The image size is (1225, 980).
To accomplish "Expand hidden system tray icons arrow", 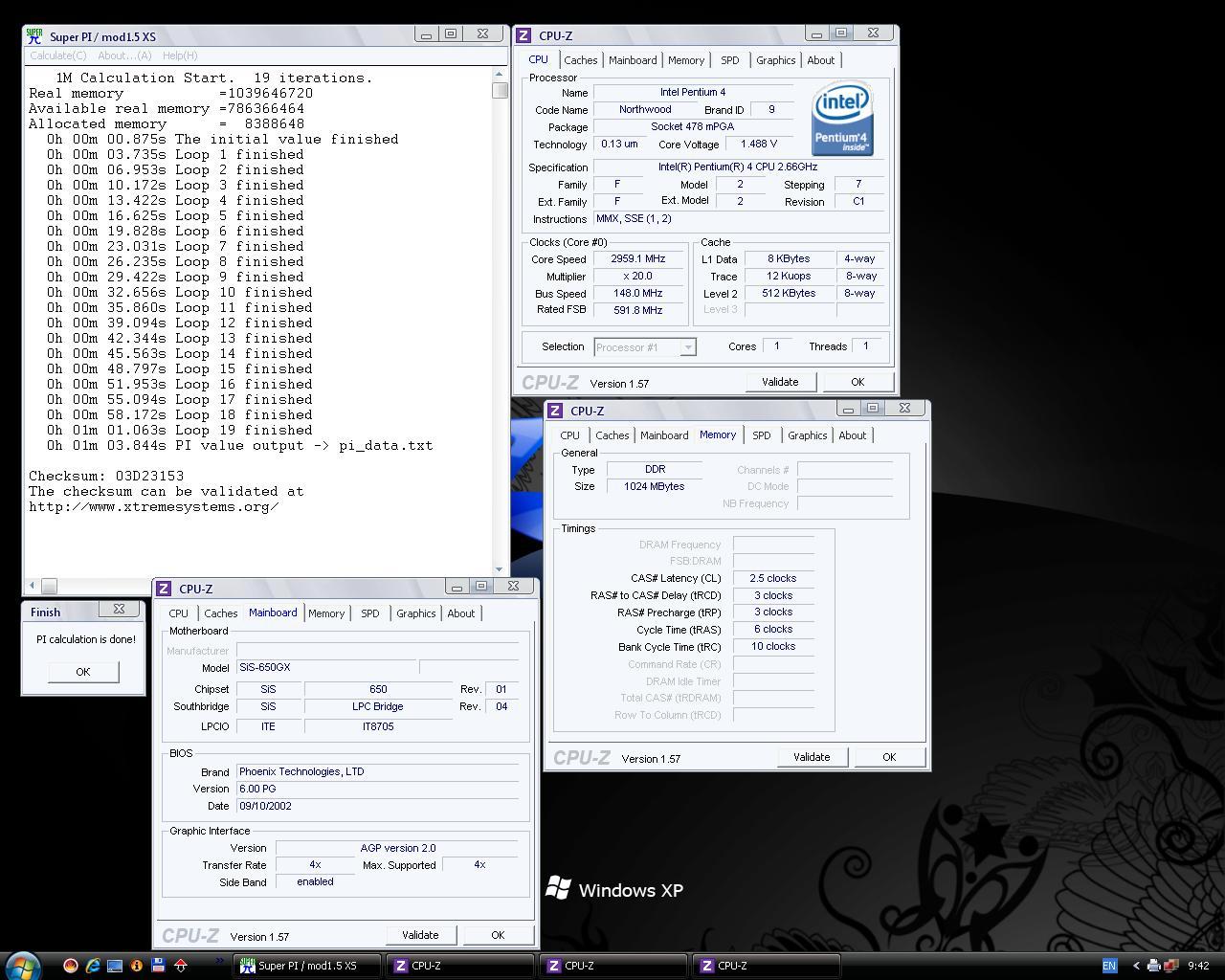I will click(1135, 966).
